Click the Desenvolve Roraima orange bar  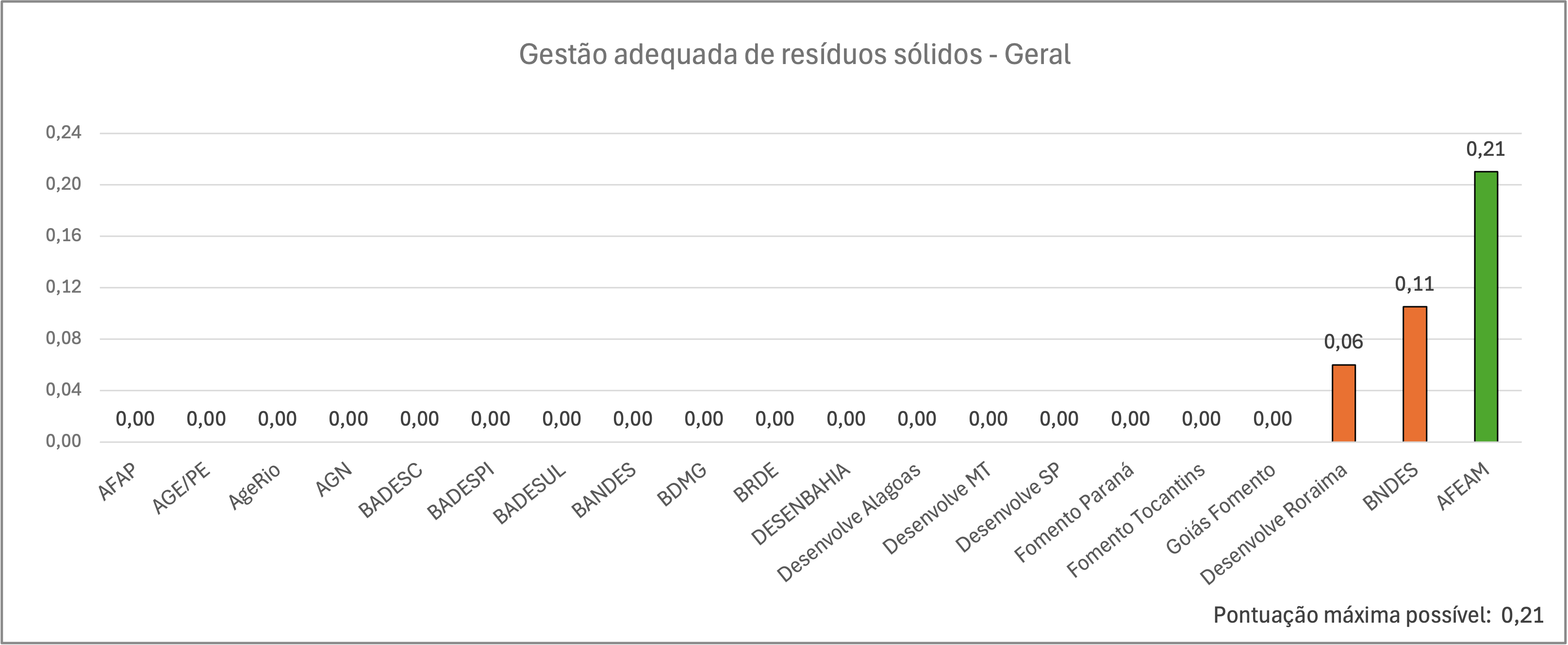tap(1343, 403)
